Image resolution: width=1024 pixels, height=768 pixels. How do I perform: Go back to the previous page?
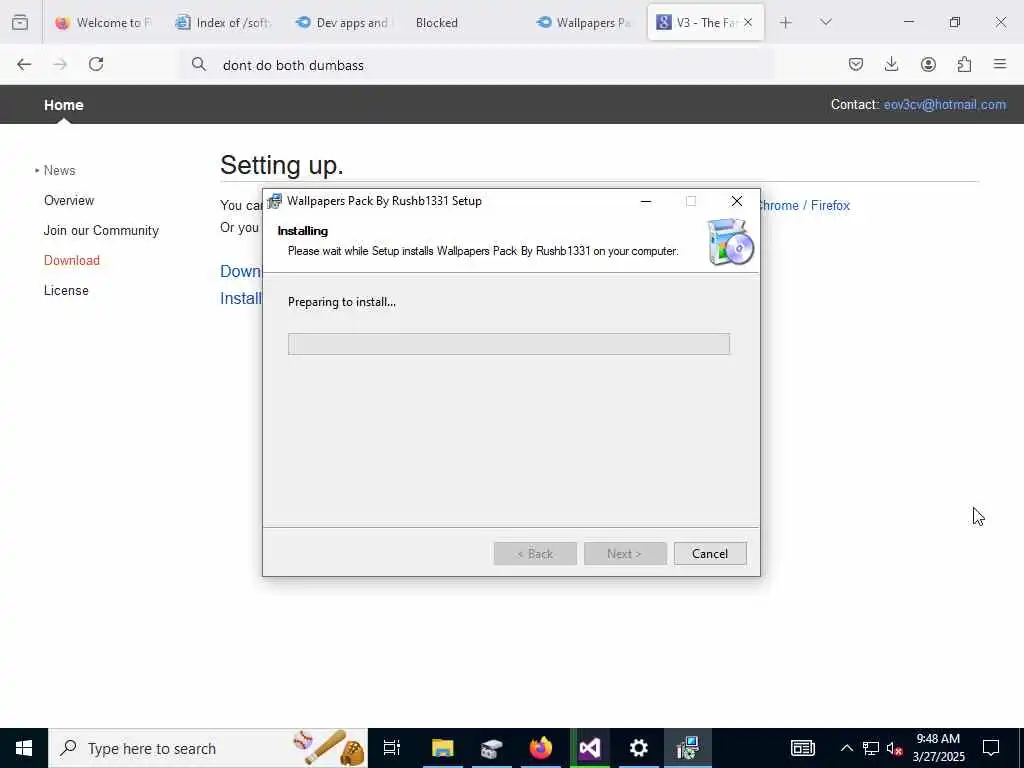click(24, 64)
